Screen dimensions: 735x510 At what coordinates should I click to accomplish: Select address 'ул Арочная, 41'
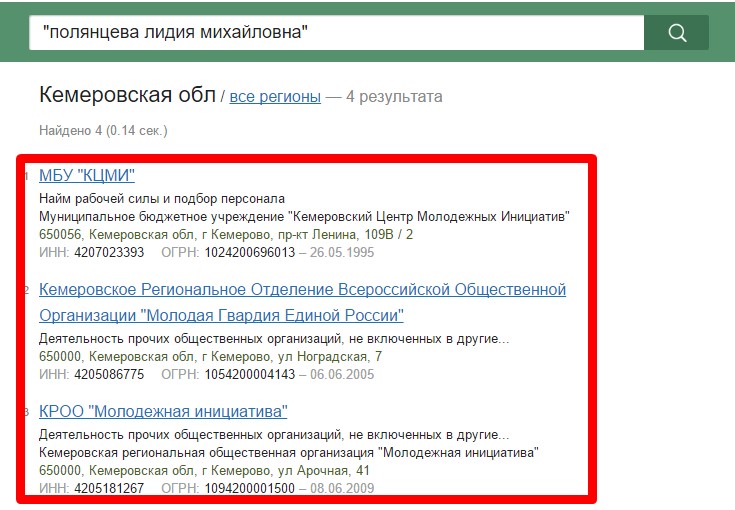[324, 471]
